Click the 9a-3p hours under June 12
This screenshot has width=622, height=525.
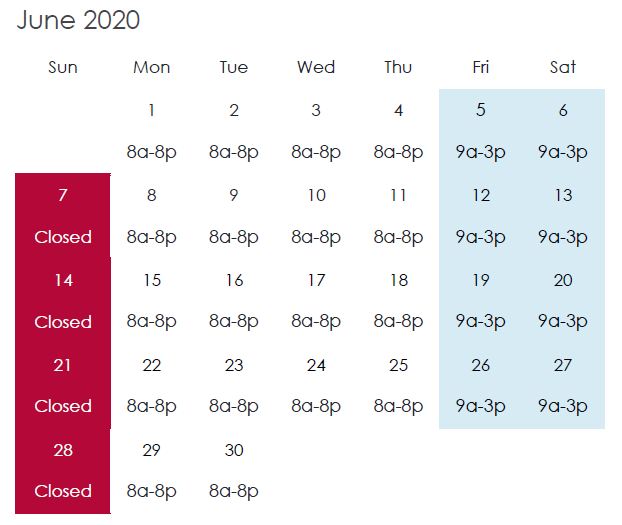coord(480,237)
